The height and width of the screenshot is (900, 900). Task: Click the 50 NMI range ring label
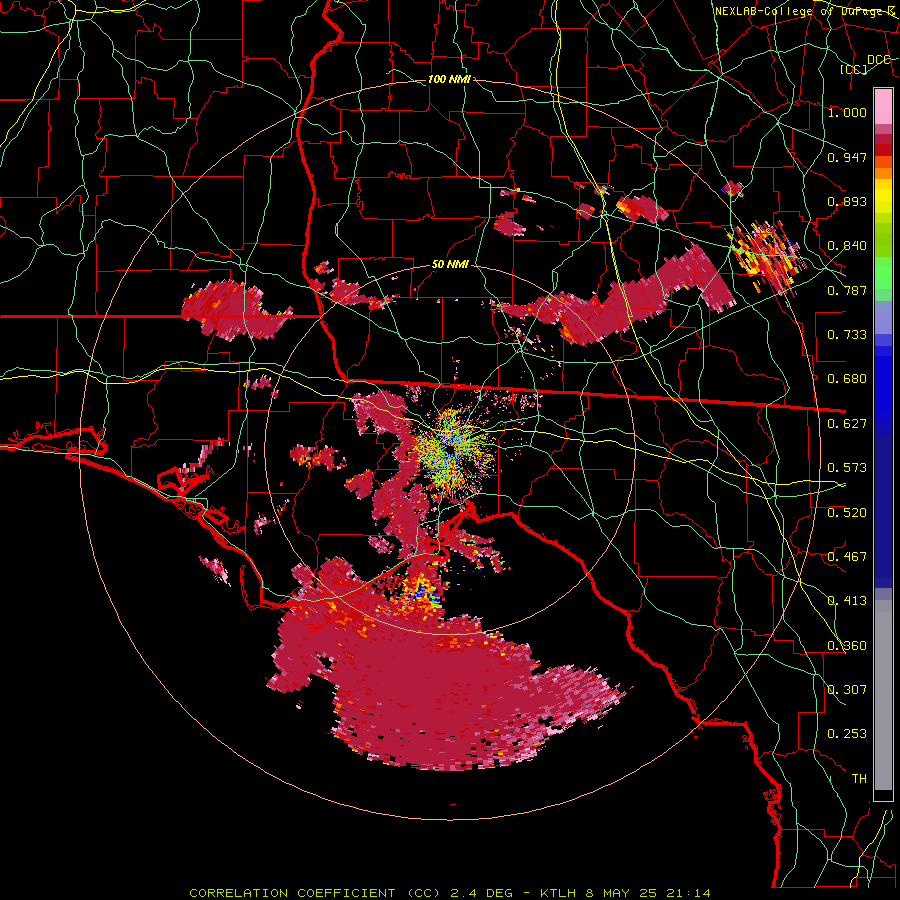(x=450, y=264)
